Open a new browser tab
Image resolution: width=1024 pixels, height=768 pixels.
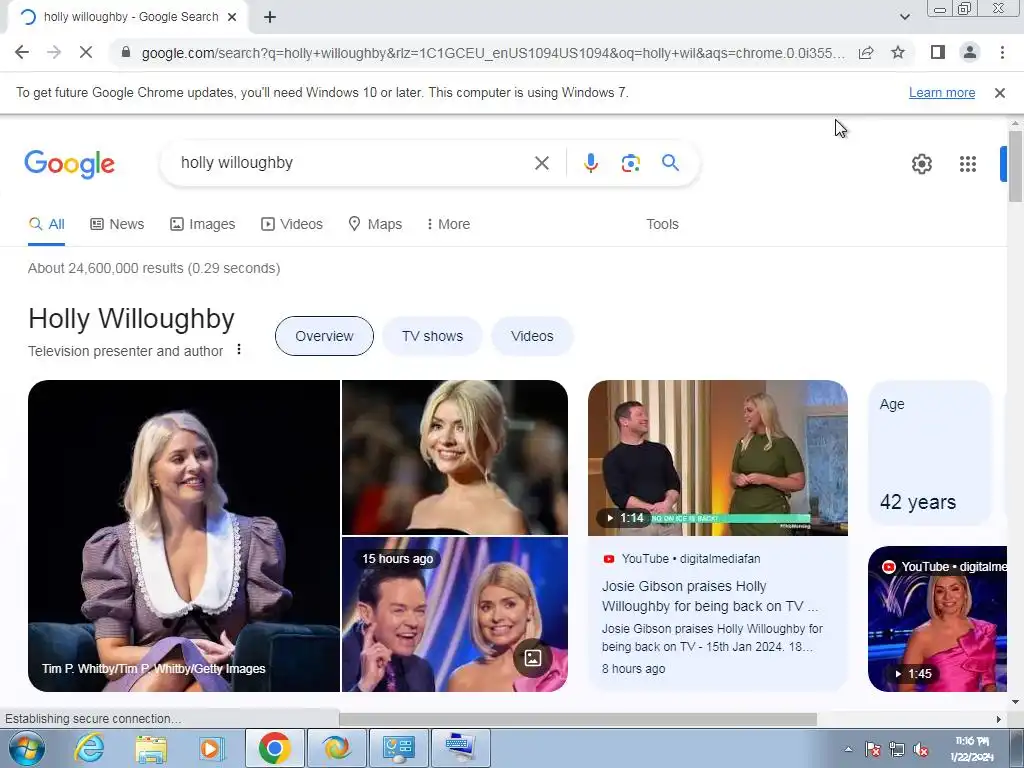(x=270, y=18)
